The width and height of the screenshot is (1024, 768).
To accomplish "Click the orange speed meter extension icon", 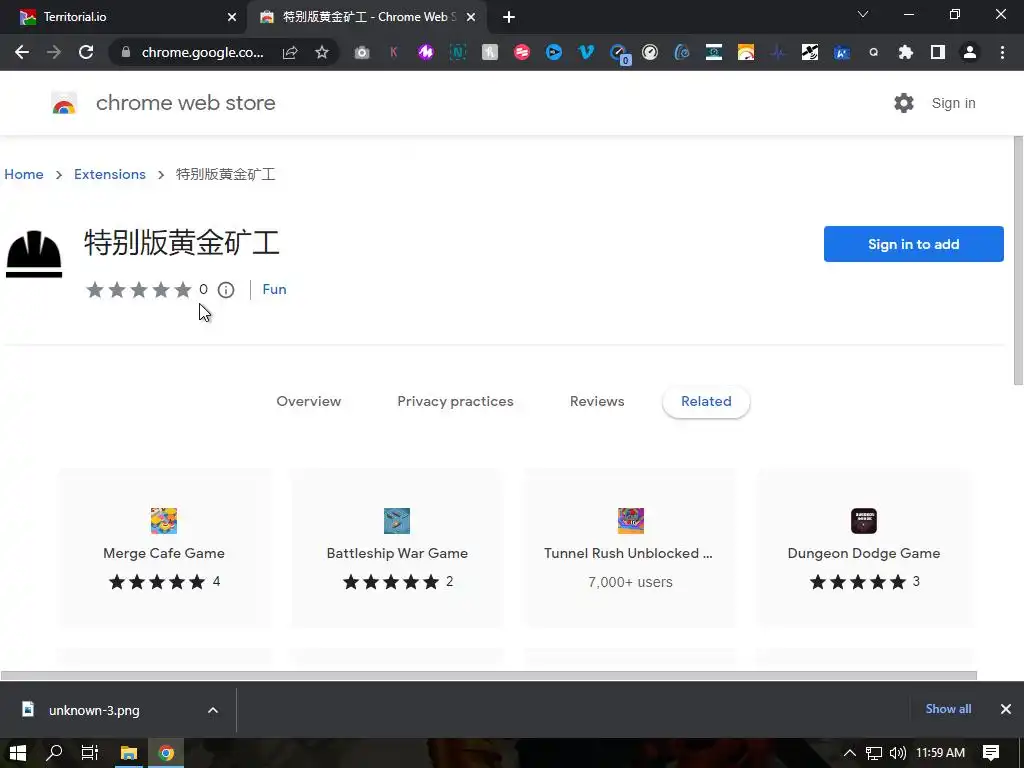I will [x=746, y=52].
